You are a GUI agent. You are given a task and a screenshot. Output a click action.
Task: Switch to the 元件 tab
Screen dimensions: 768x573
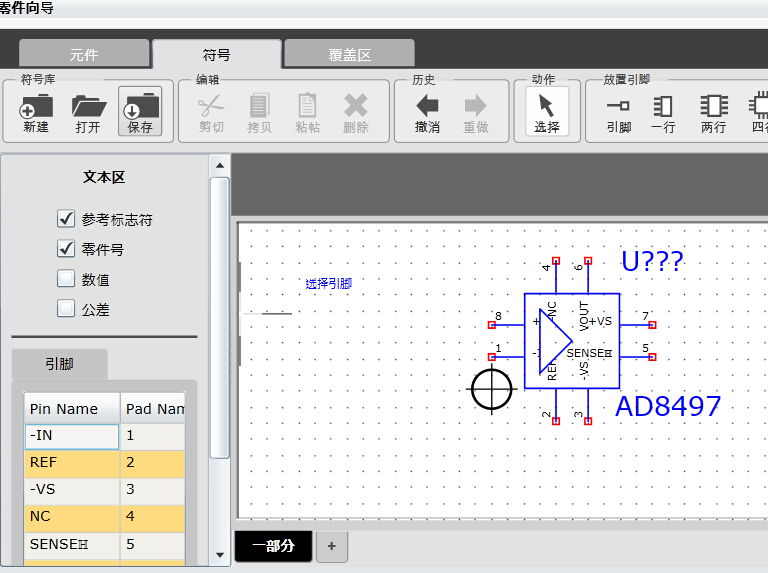click(84, 54)
